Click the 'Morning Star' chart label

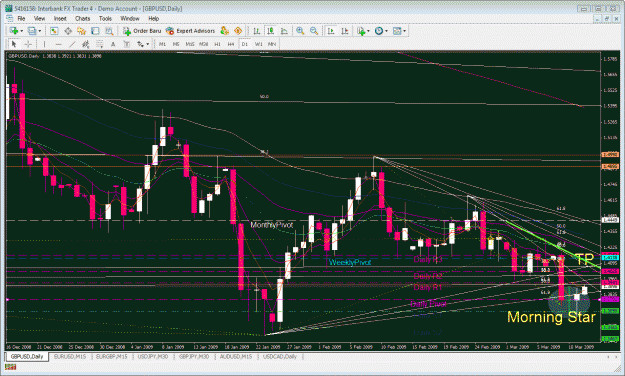tap(551, 317)
